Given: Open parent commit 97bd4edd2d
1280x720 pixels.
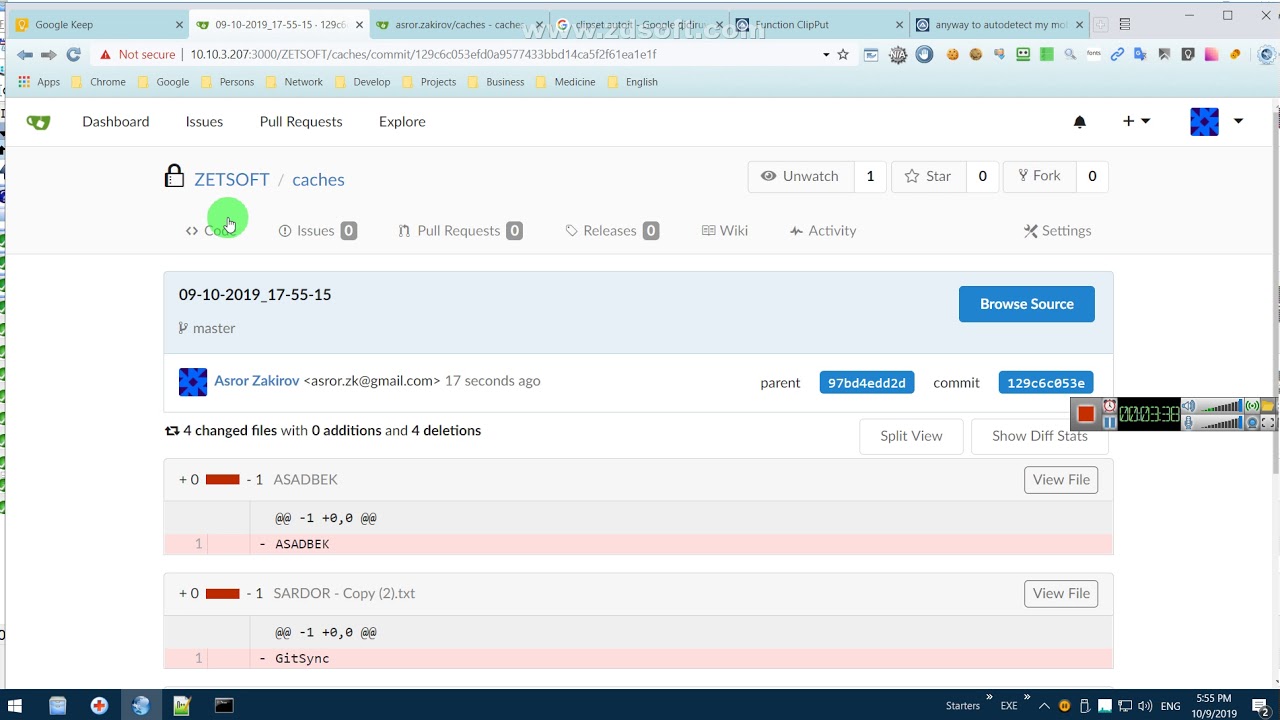Looking at the screenshot, I should tap(867, 383).
